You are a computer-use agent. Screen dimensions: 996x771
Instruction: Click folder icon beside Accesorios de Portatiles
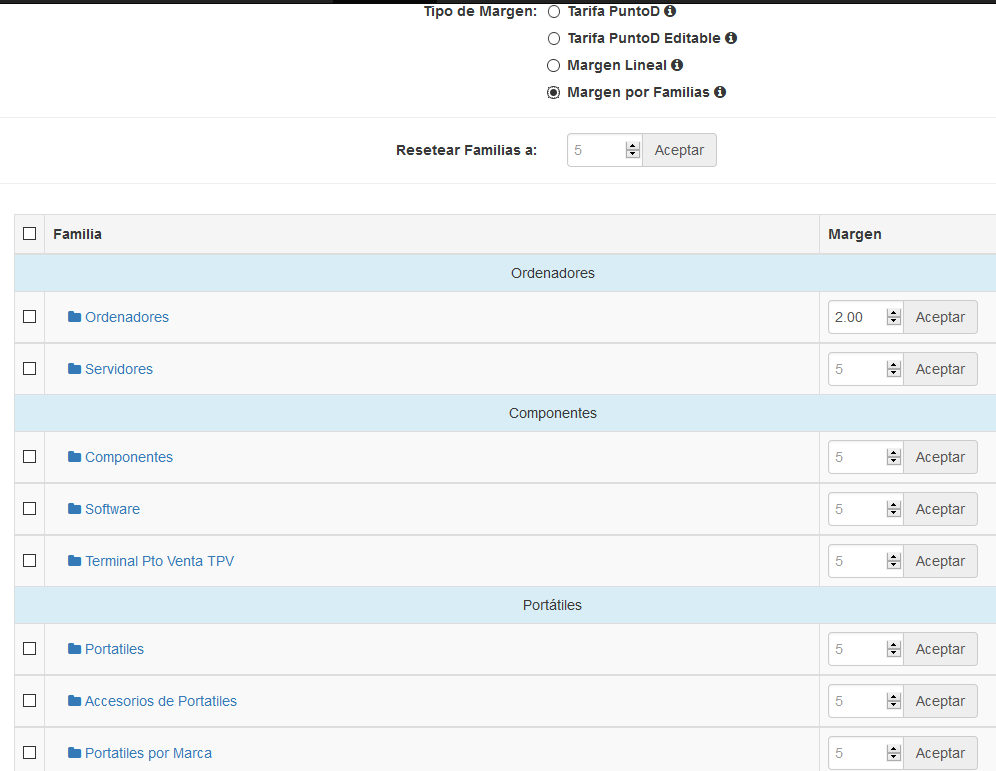pyautogui.click(x=74, y=701)
